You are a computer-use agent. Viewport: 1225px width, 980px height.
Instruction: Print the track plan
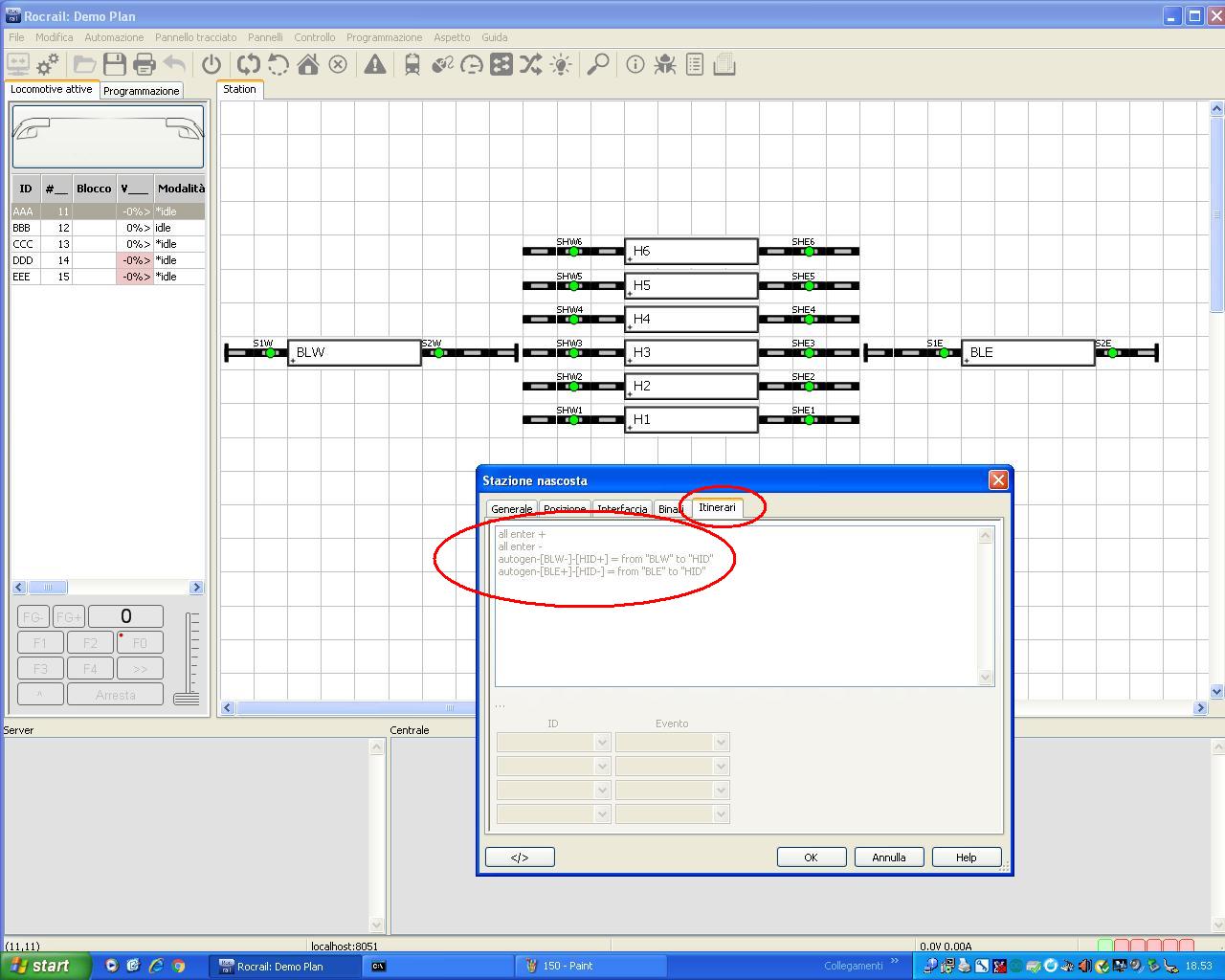tap(145, 64)
